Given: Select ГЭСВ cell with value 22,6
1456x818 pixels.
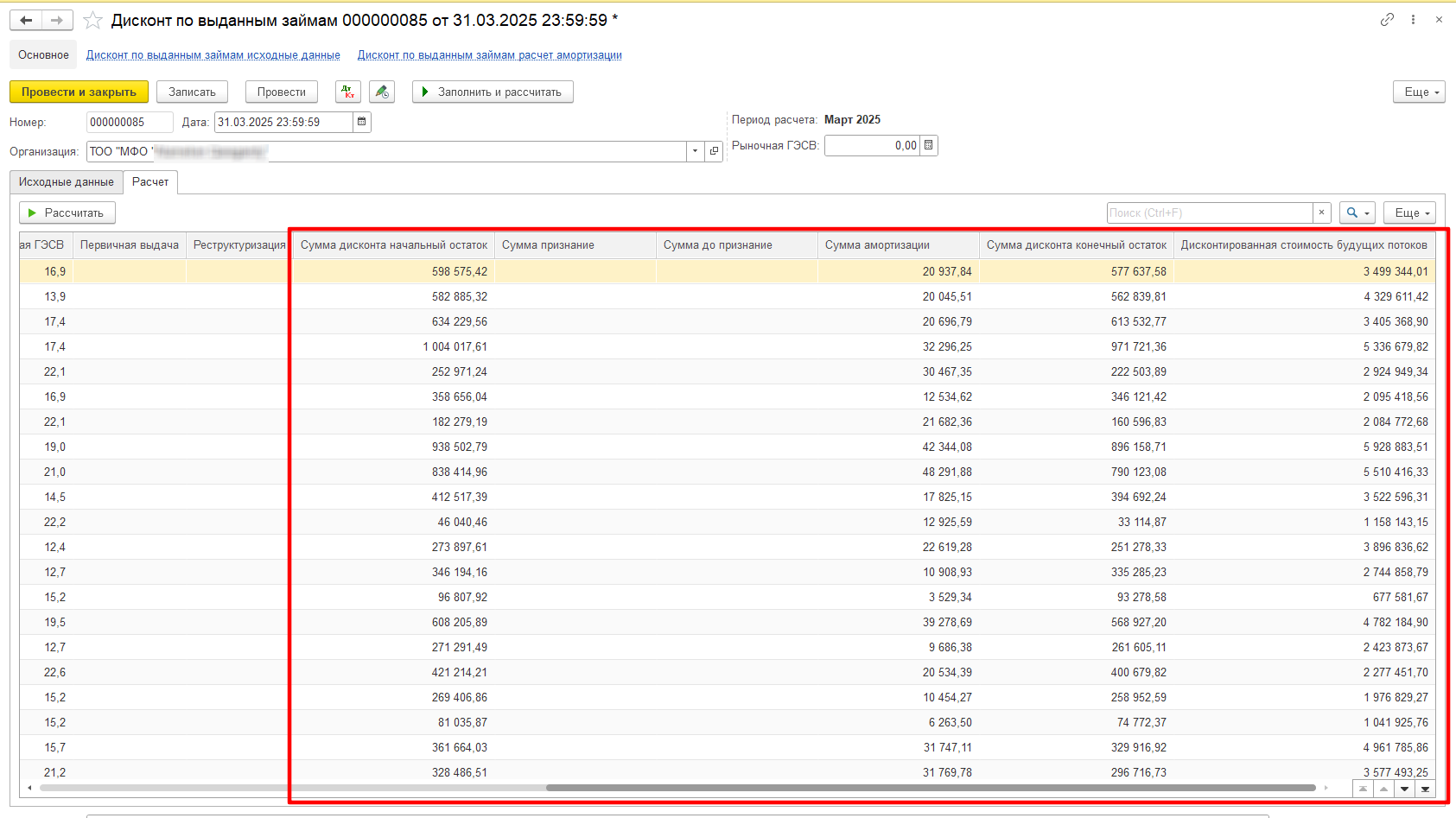Looking at the screenshot, I should click(x=47, y=672).
